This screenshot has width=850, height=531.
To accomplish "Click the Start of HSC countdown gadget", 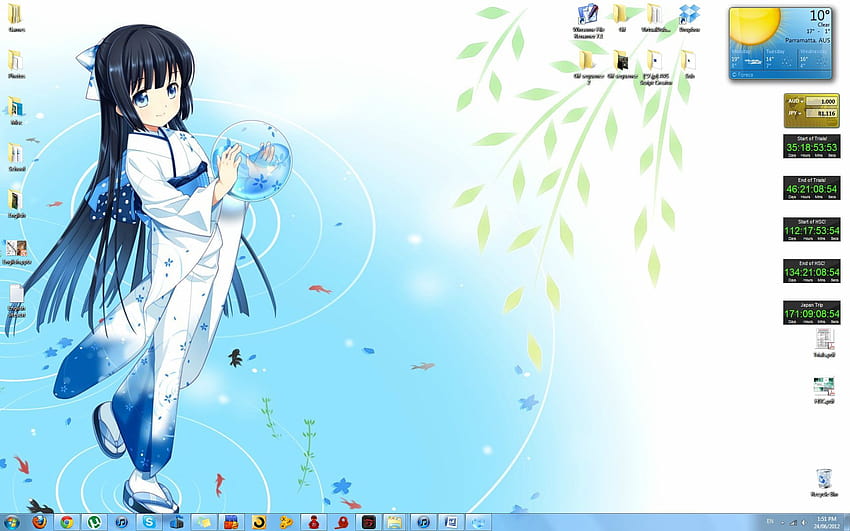I will point(812,229).
